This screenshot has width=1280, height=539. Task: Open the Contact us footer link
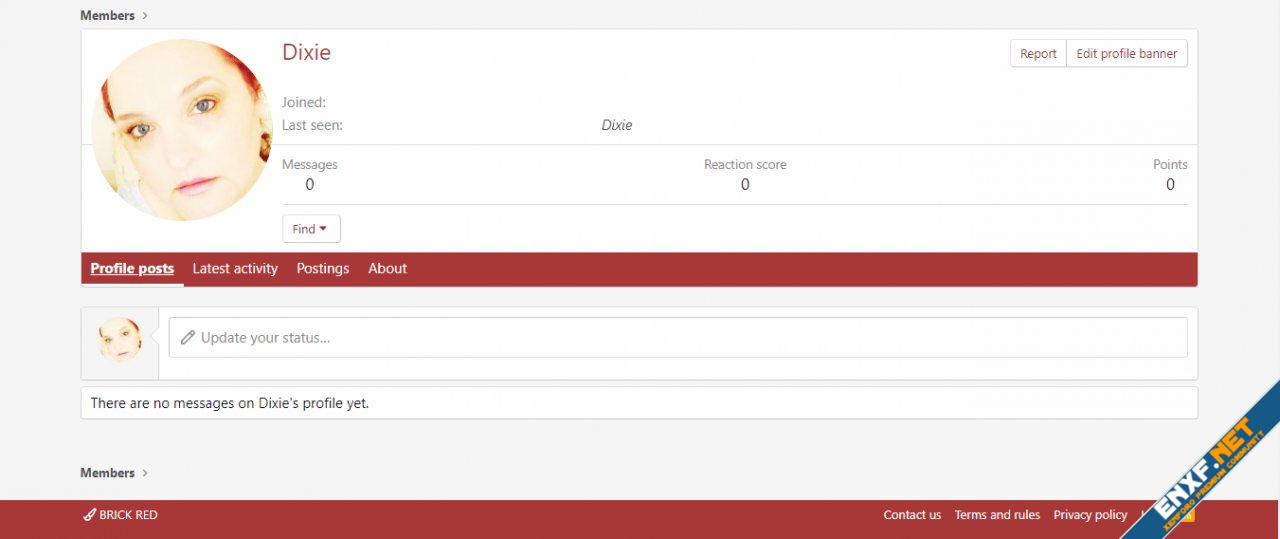[912, 515]
